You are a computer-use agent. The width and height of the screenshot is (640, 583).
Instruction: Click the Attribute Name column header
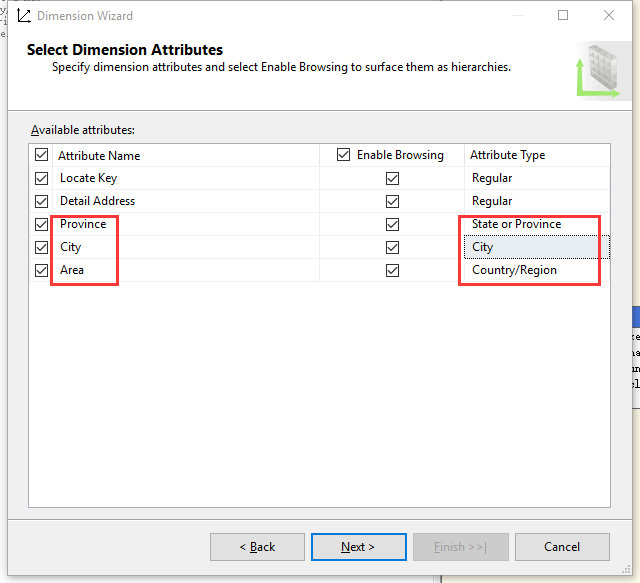(99, 156)
